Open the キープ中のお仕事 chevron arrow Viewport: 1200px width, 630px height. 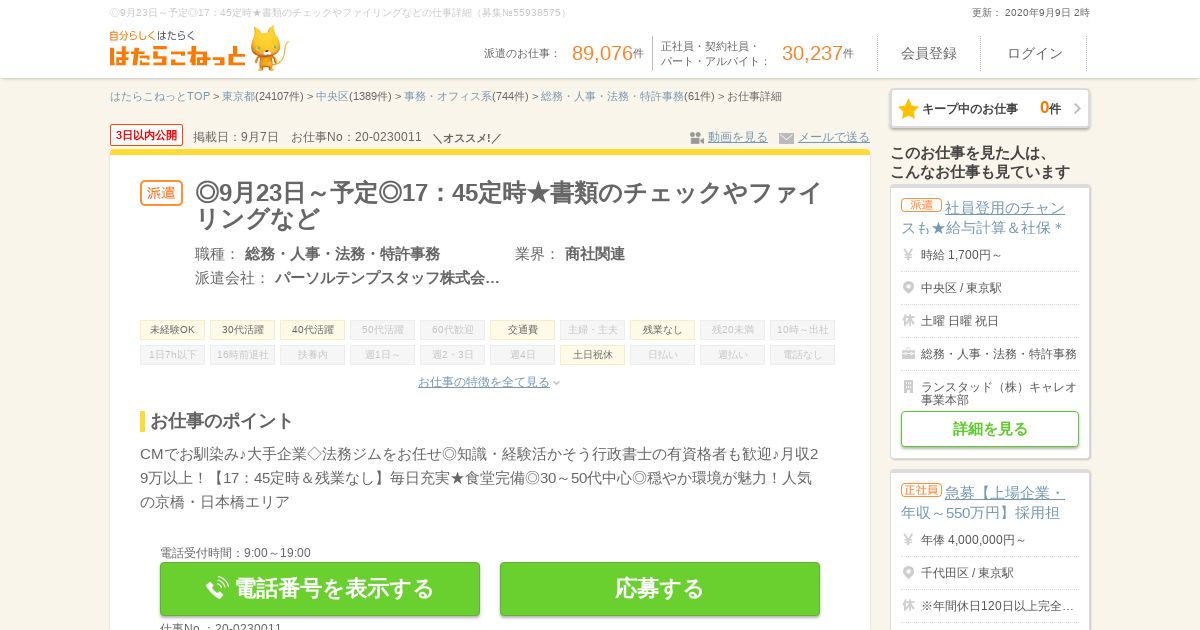1077,109
